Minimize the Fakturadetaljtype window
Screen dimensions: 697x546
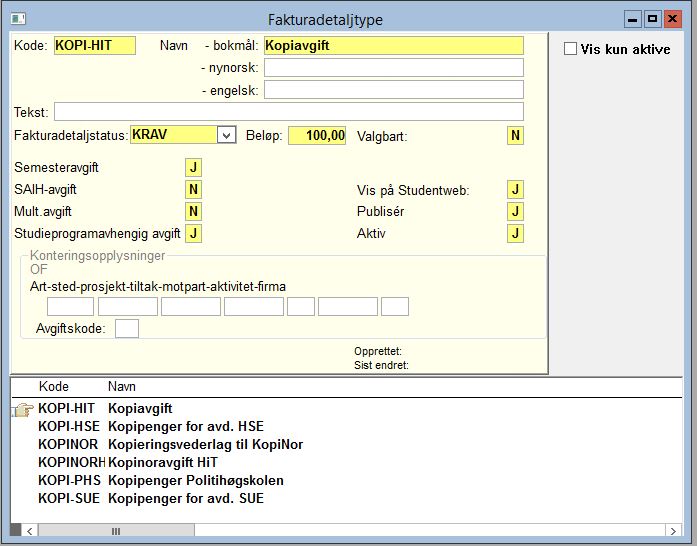tap(632, 20)
